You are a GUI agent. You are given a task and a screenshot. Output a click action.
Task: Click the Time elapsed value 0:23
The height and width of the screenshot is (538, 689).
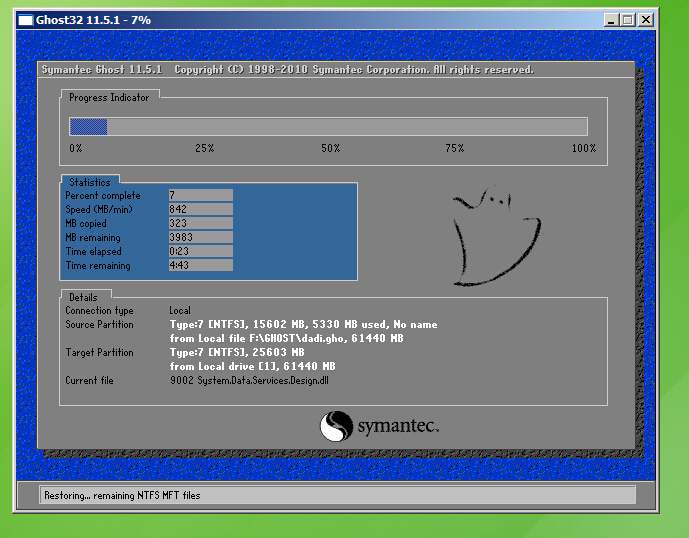click(x=201, y=251)
